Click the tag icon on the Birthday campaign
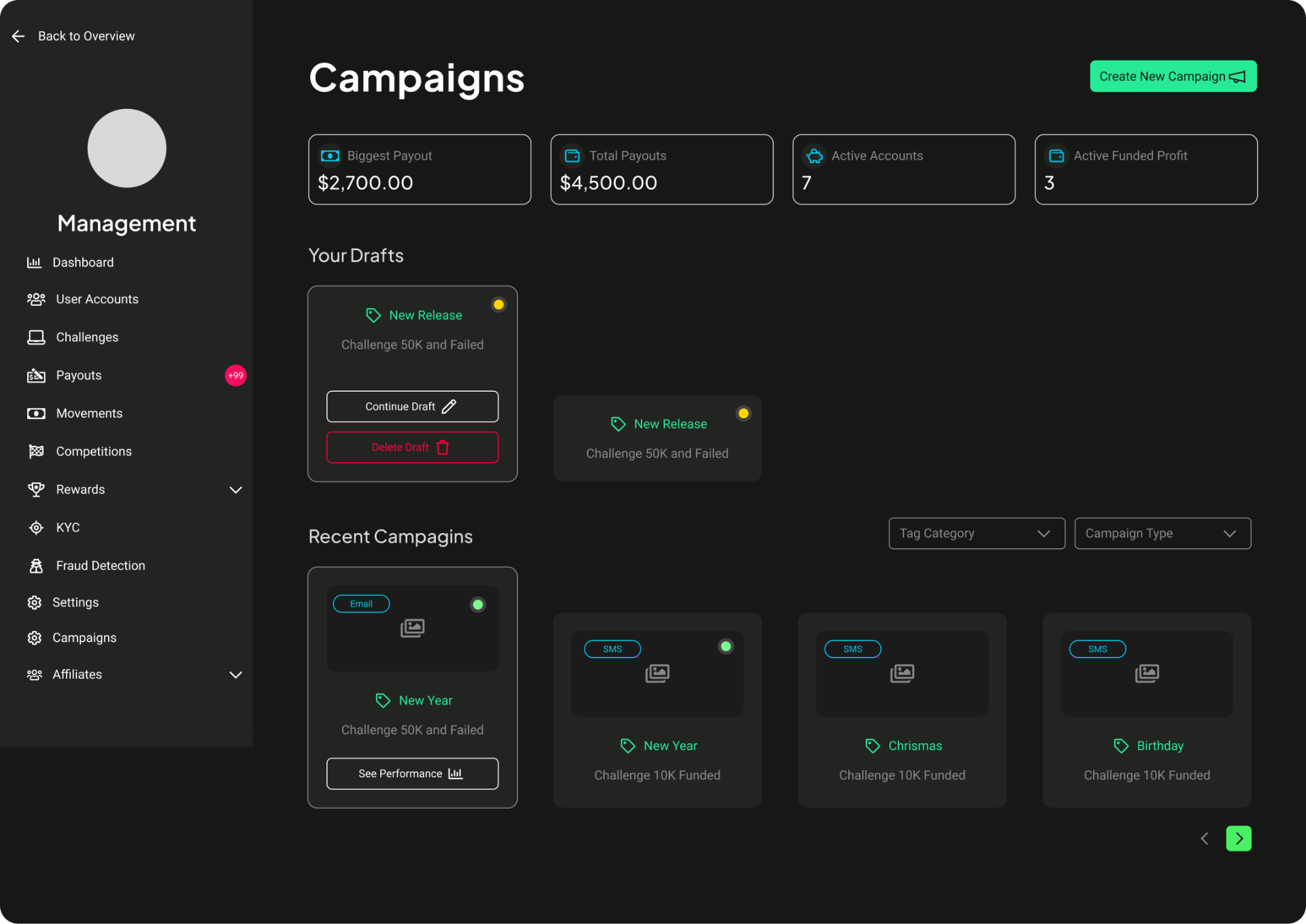The width and height of the screenshot is (1306, 924). click(x=1121, y=746)
